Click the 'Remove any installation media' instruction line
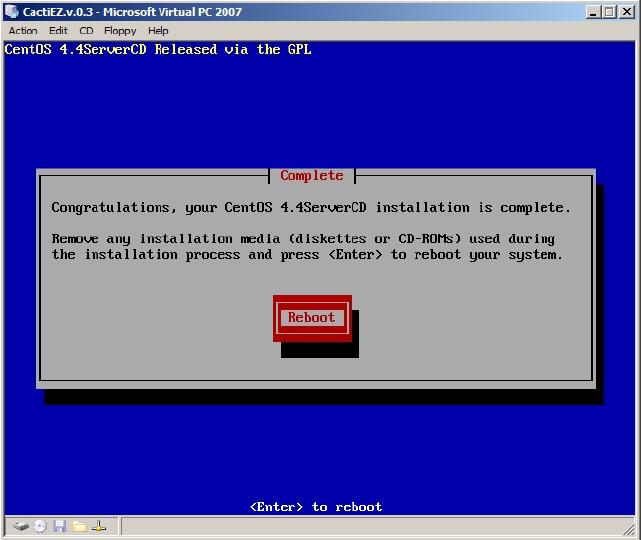The height and width of the screenshot is (540, 641). tap(303, 239)
